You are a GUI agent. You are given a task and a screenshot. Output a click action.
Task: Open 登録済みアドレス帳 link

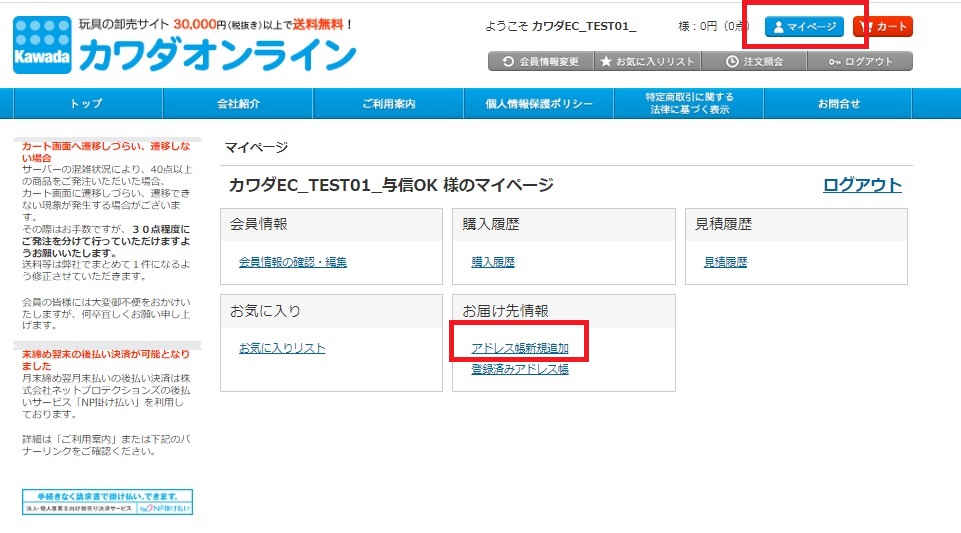520,369
